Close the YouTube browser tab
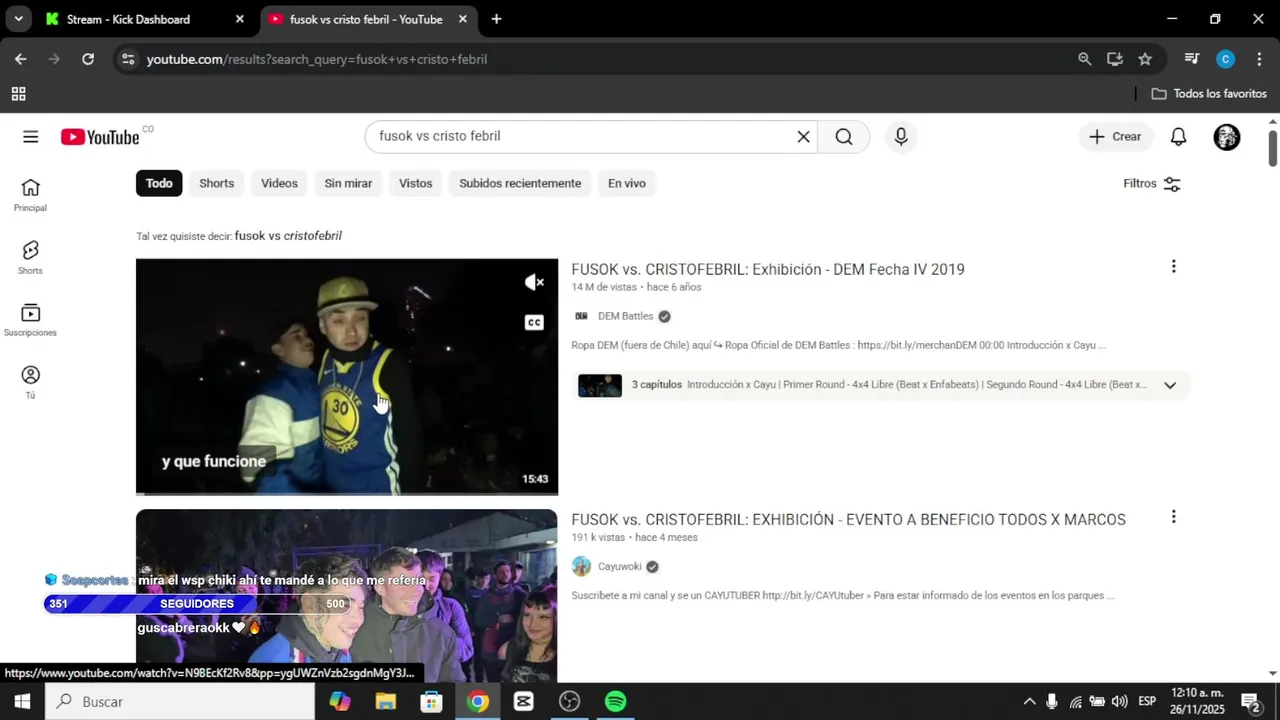The image size is (1280, 720). click(462, 19)
